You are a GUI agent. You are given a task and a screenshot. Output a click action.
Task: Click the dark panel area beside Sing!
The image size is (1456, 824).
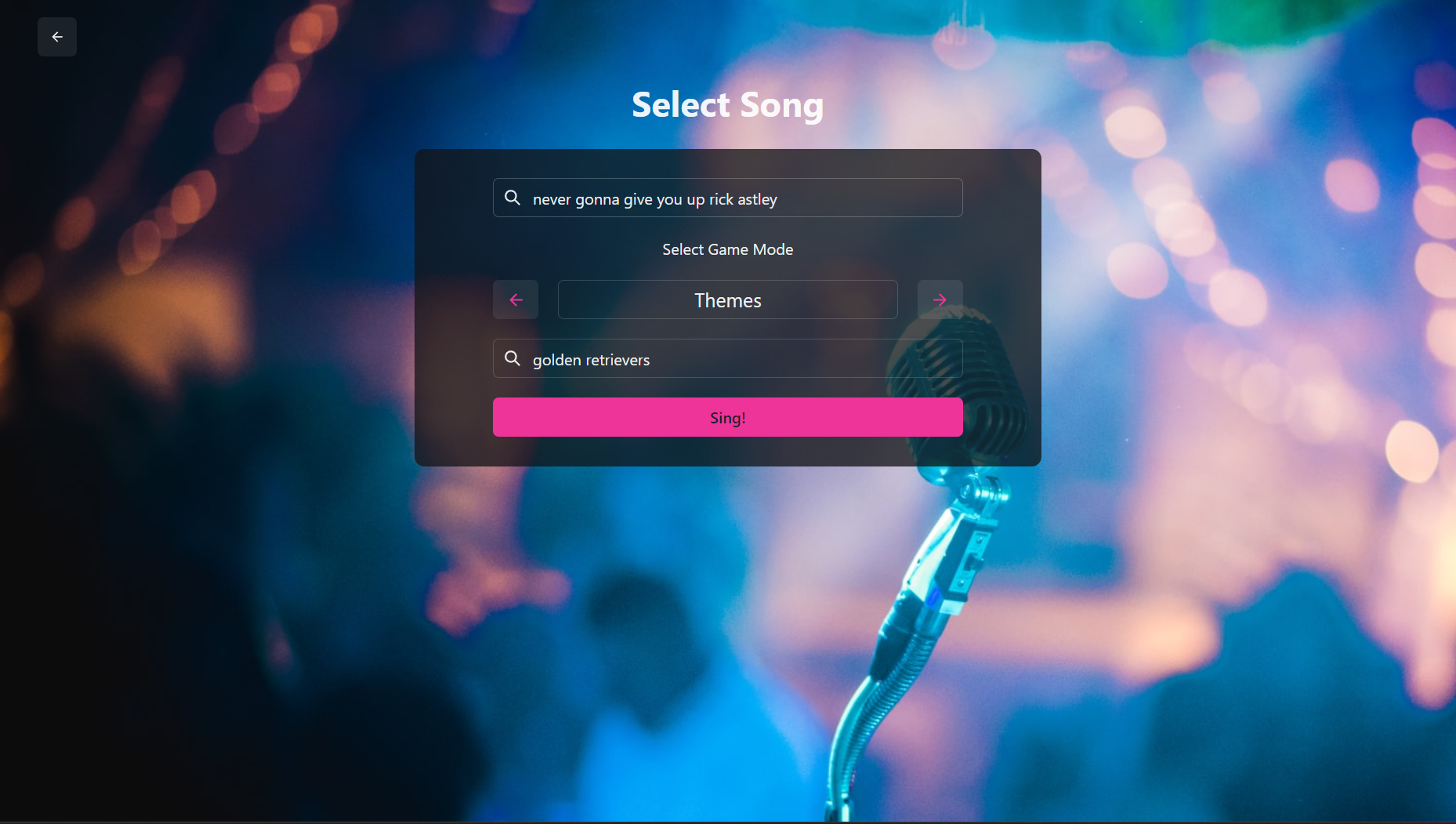[x=454, y=417]
